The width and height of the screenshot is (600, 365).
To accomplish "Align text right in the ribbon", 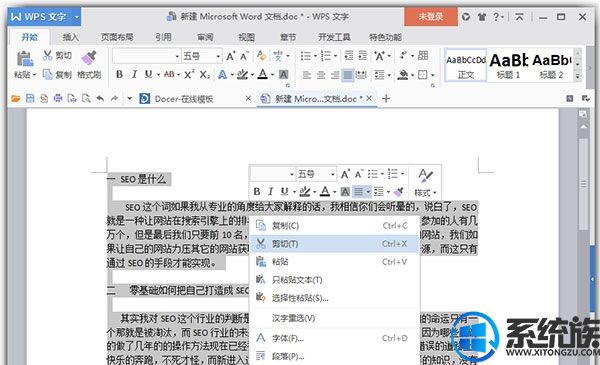I will coord(334,75).
